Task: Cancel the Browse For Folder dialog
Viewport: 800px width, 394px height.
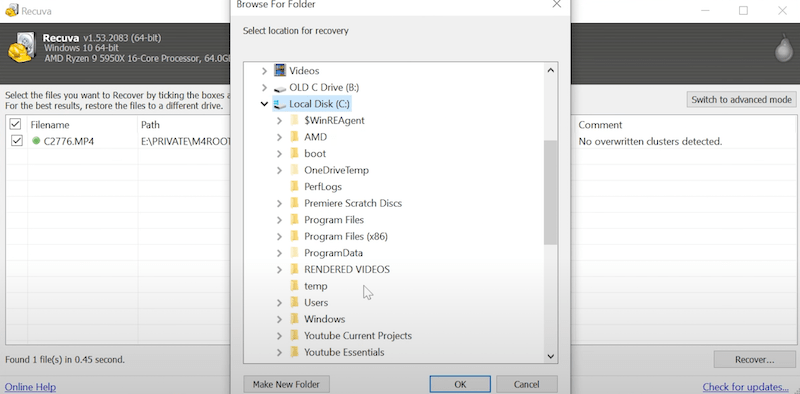Action: (x=527, y=384)
